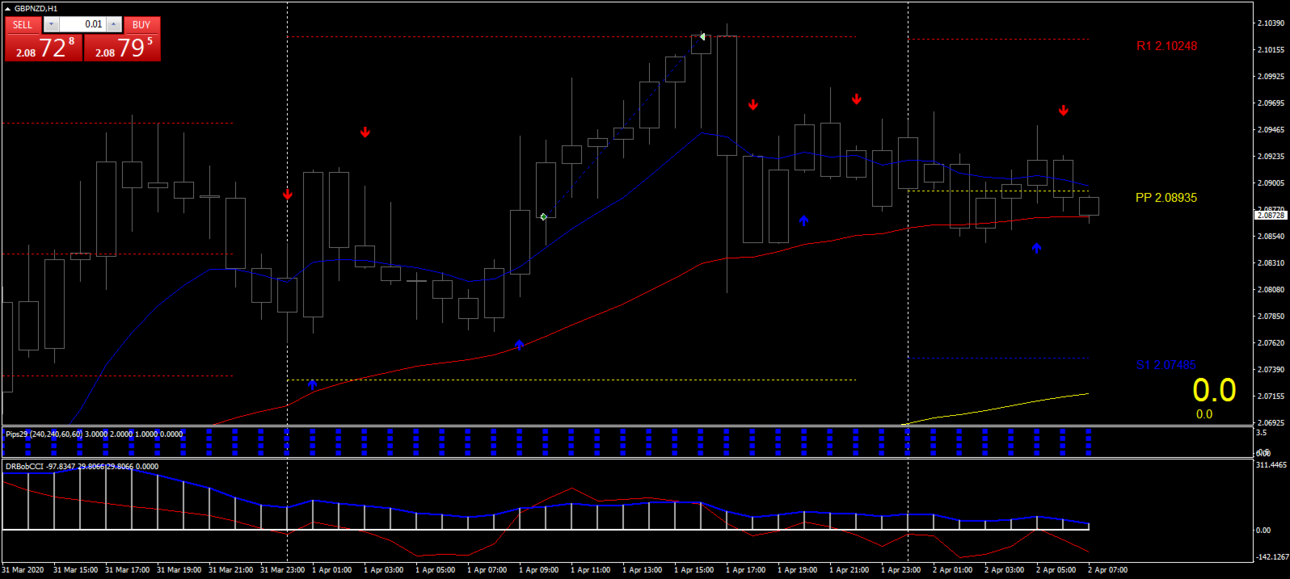The height and width of the screenshot is (579, 1290).
Task: Focus the 0.01 volume input field
Action: pos(83,24)
